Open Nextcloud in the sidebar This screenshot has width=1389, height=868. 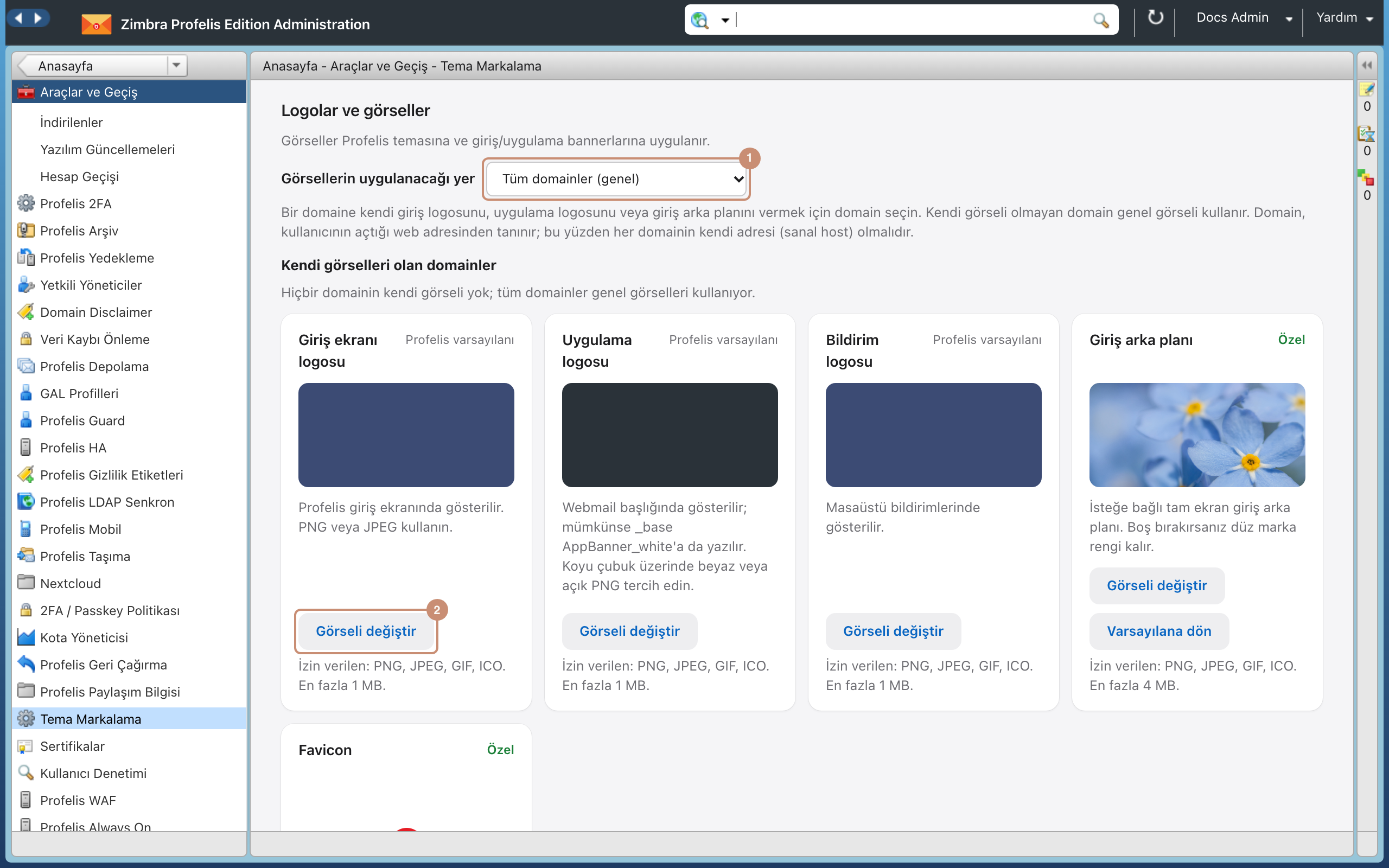pos(70,583)
